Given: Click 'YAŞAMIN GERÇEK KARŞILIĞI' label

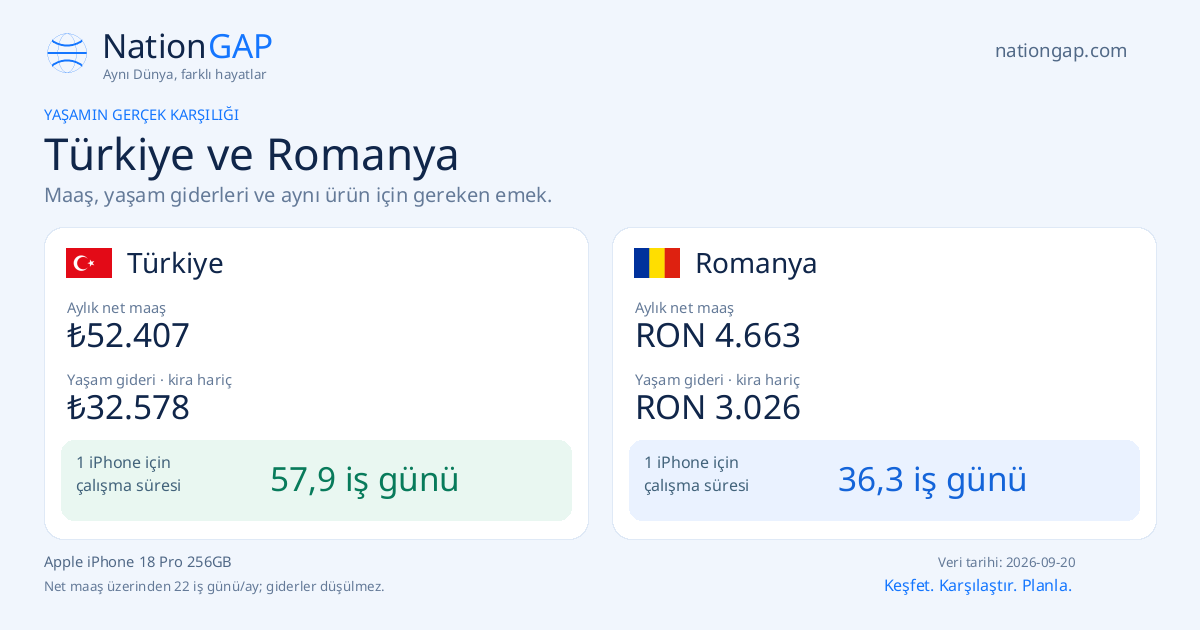Looking at the screenshot, I should (141, 115).
